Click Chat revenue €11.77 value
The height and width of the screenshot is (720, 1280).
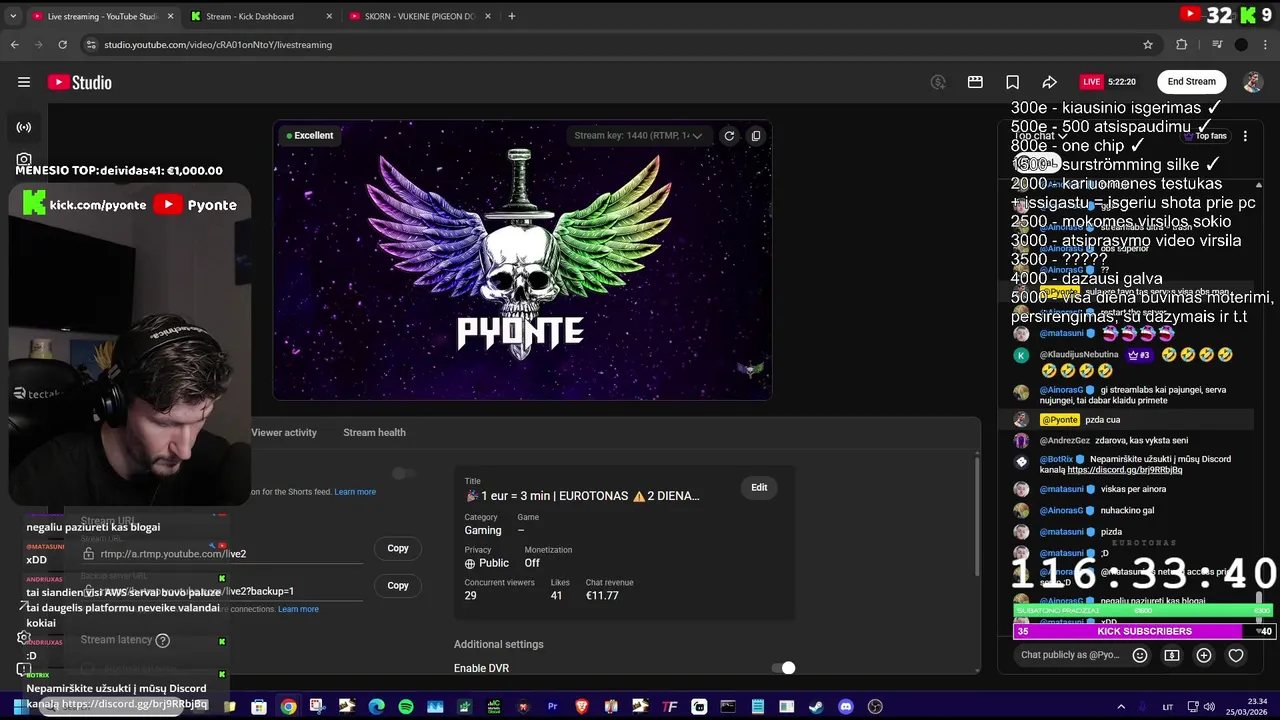(x=602, y=595)
